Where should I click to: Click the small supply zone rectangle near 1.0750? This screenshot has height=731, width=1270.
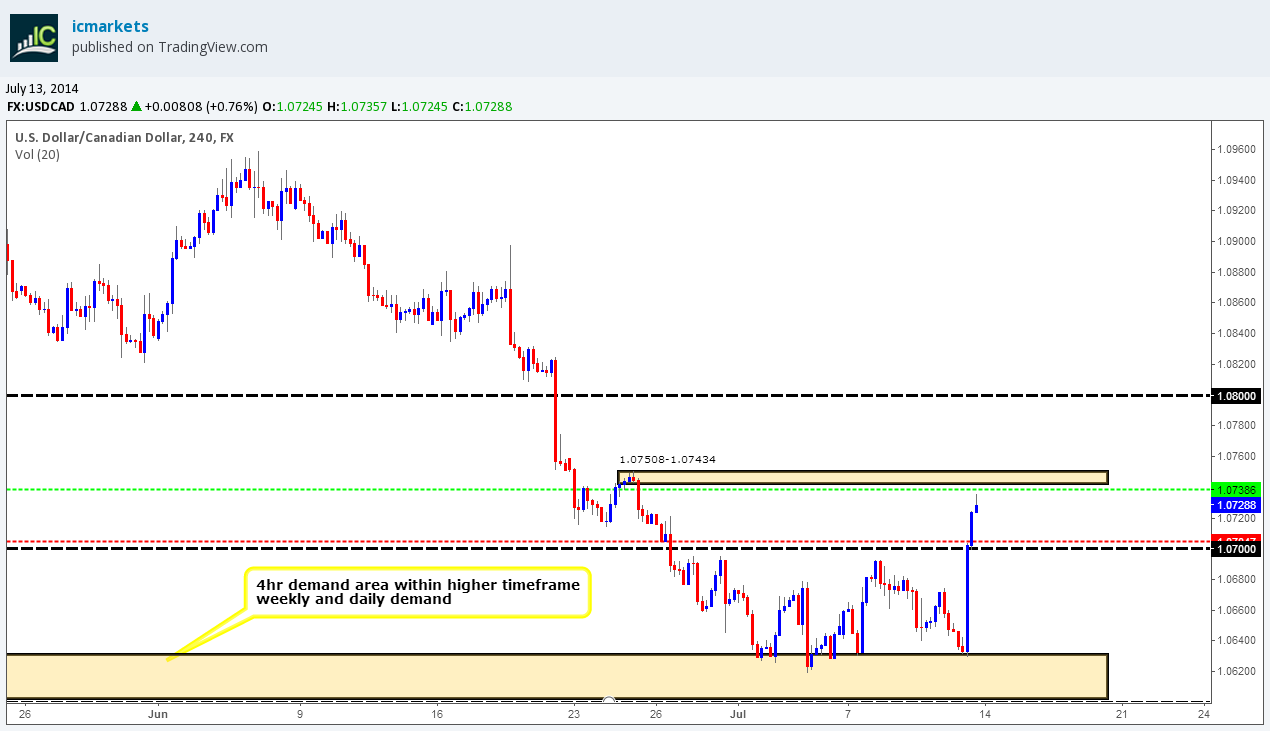pyautogui.click(x=863, y=477)
